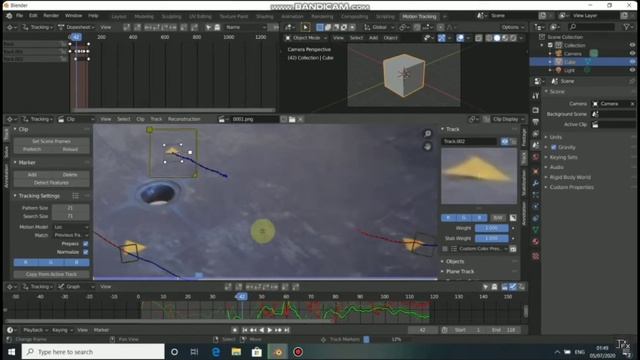
Task: Open the Material properties sphere tab
Action: click(x=536, y=242)
